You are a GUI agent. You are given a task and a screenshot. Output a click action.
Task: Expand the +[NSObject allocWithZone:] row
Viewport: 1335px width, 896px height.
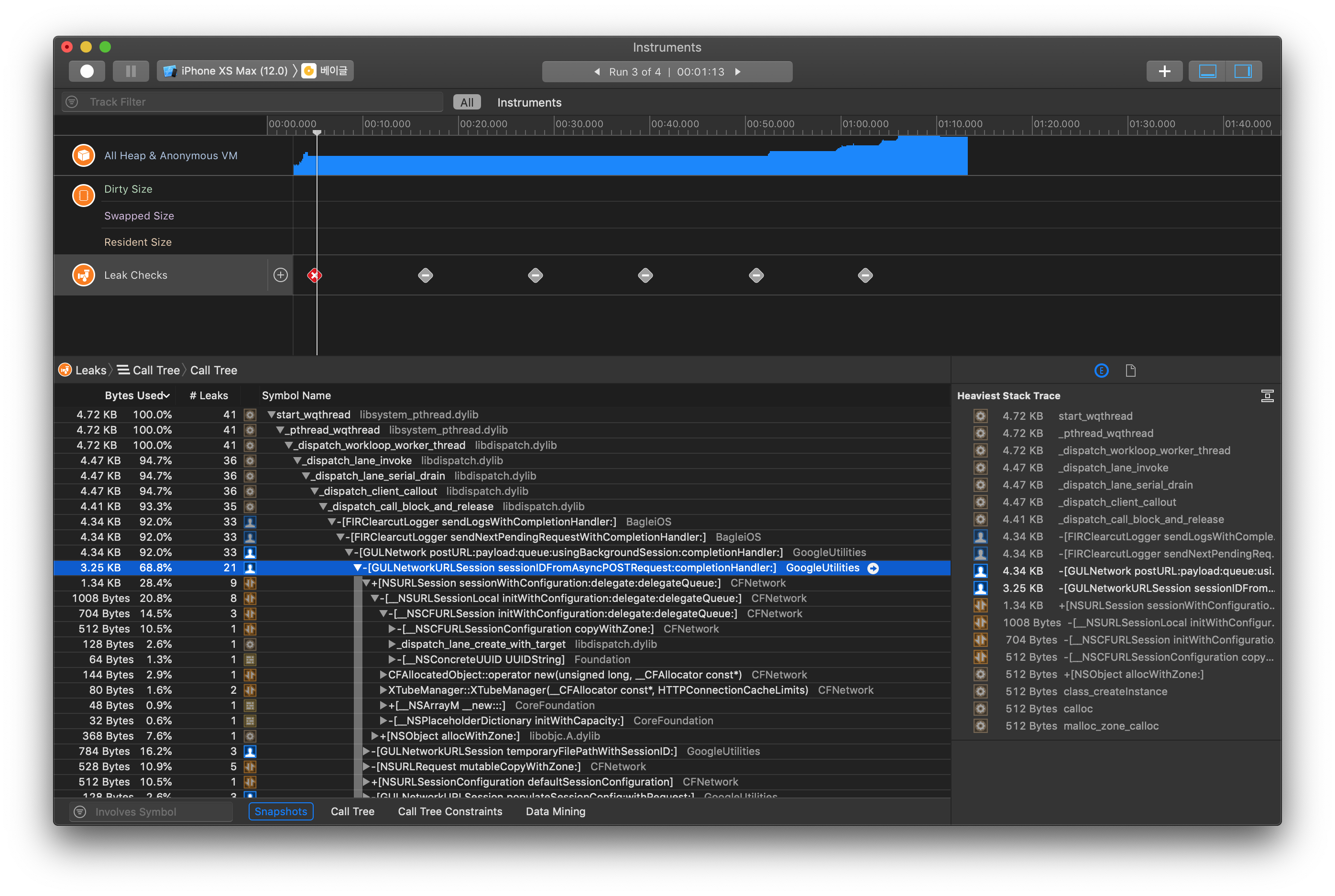(x=375, y=736)
